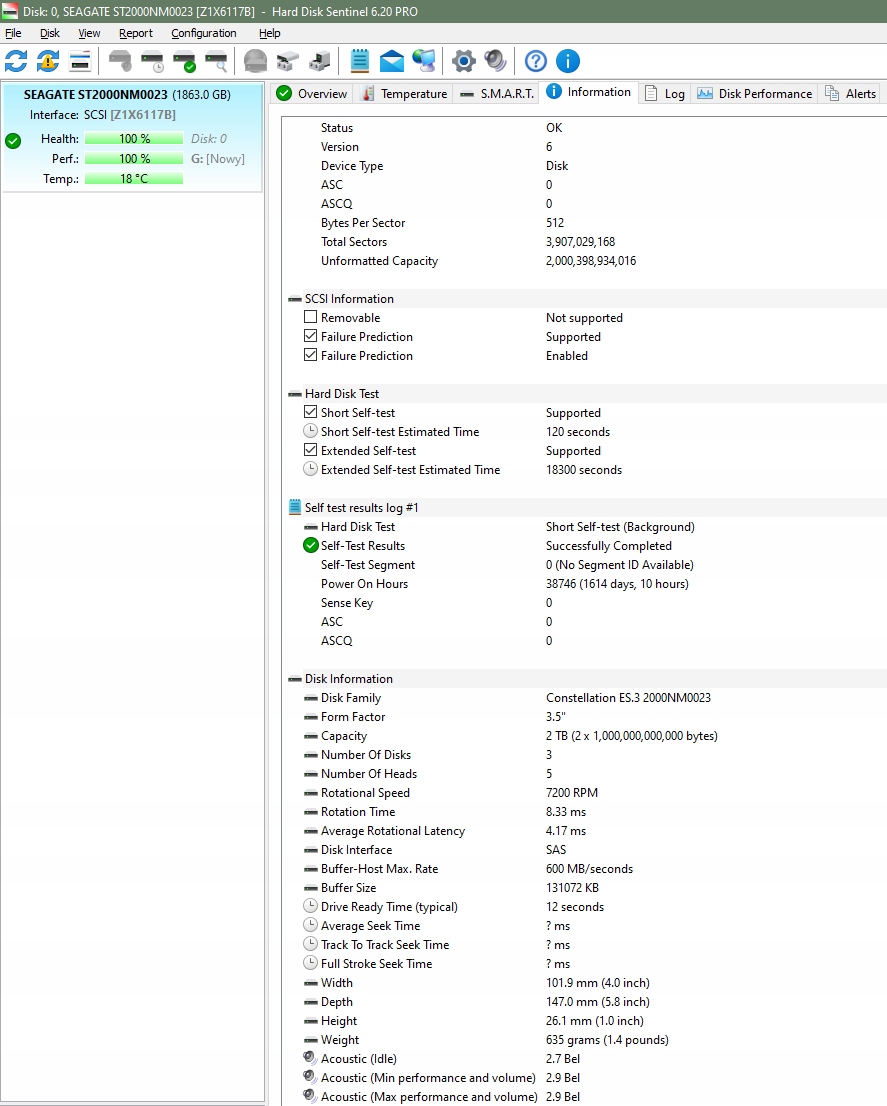
Task: Click the clock icon beside Average Seek Time
Action: [x=310, y=925]
